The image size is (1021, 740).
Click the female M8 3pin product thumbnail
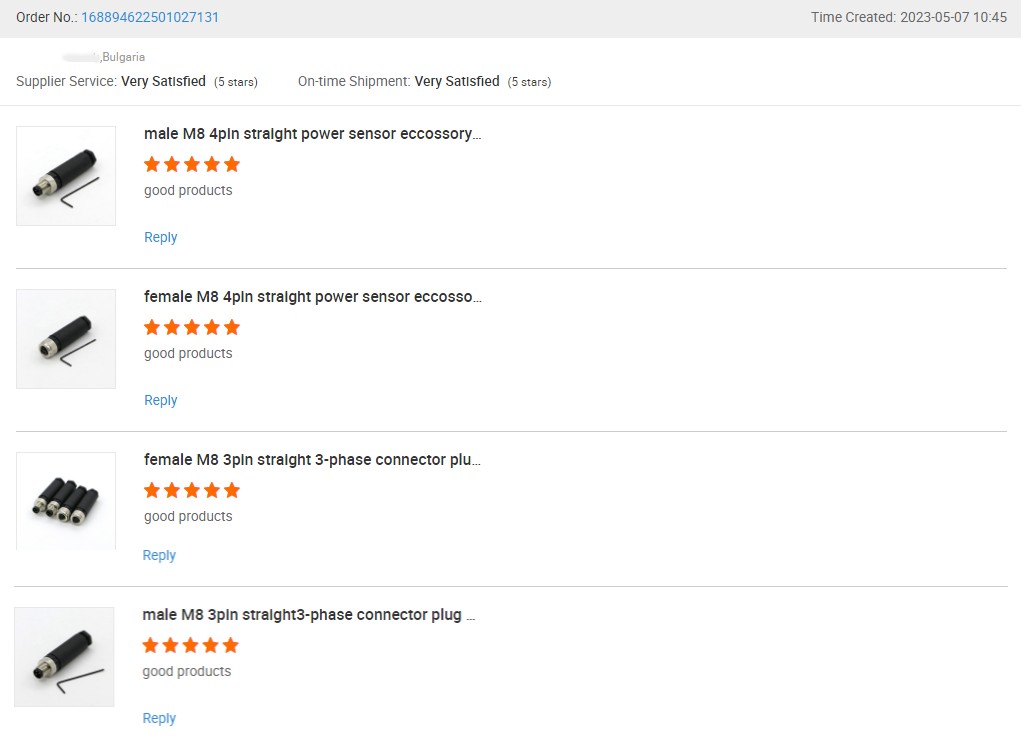66,500
